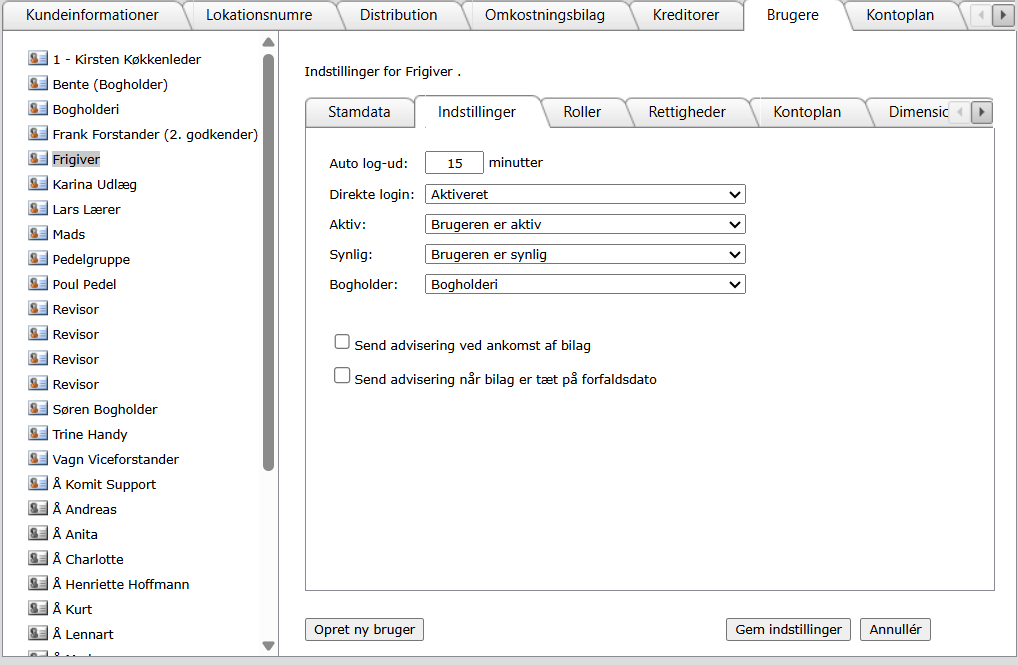Image resolution: width=1018 pixels, height=665 pixels.
Task: Click the user icon next to Bente (Bogholder)
Action: (x=38, y=84)
